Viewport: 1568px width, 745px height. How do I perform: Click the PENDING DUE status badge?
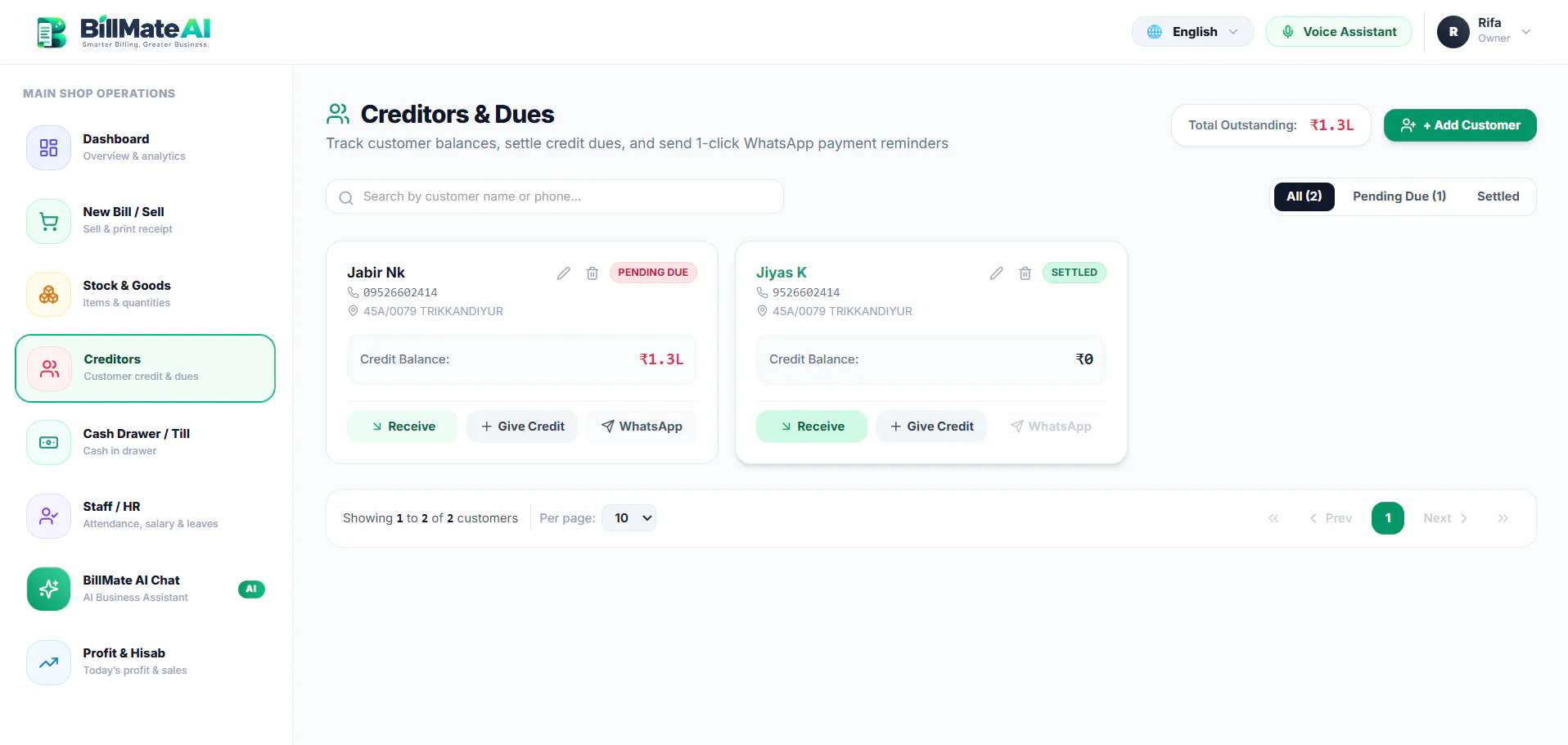653,273
